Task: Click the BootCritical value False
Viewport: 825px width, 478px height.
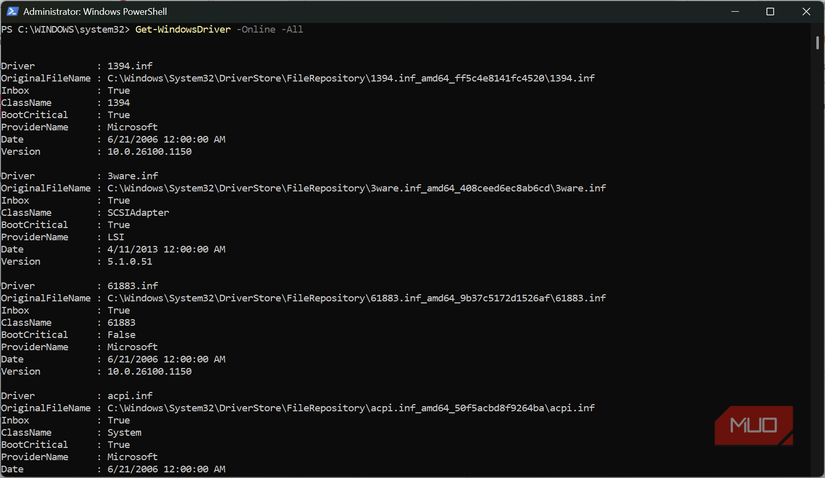Action: pyautogui.click(x=122, y=335)
